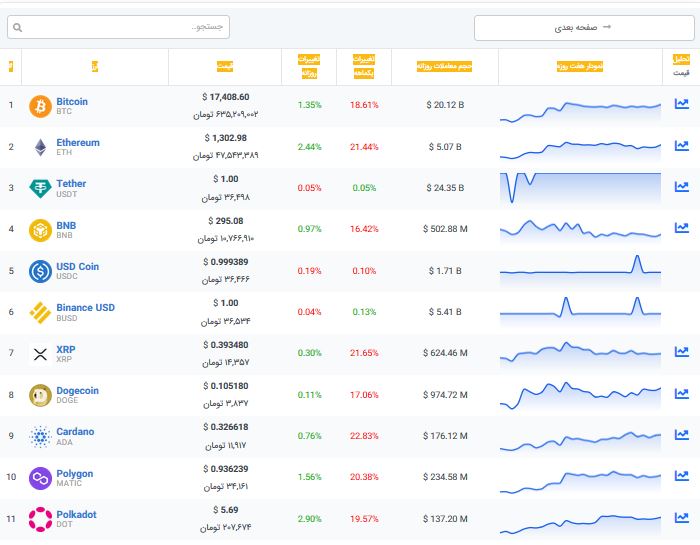This screenshot has width=700, height=545.
Task: Click Polygon's daily change 1.56%
Action: (309, 477)
